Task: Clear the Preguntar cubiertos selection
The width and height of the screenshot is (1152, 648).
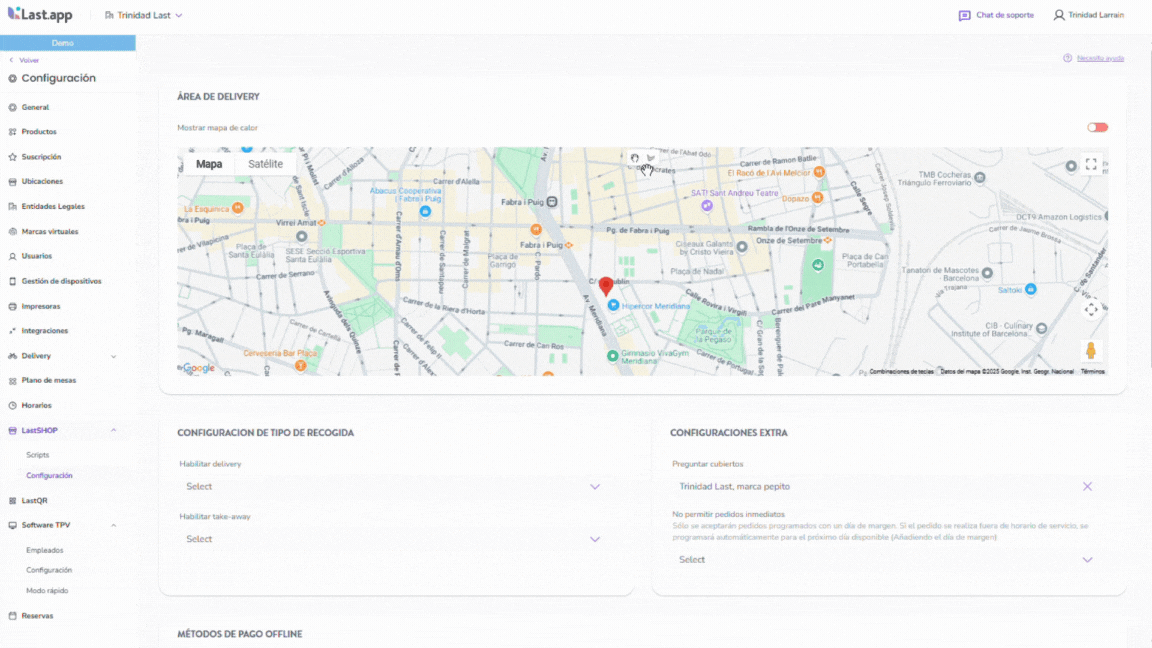Action: click(1087, 487)
